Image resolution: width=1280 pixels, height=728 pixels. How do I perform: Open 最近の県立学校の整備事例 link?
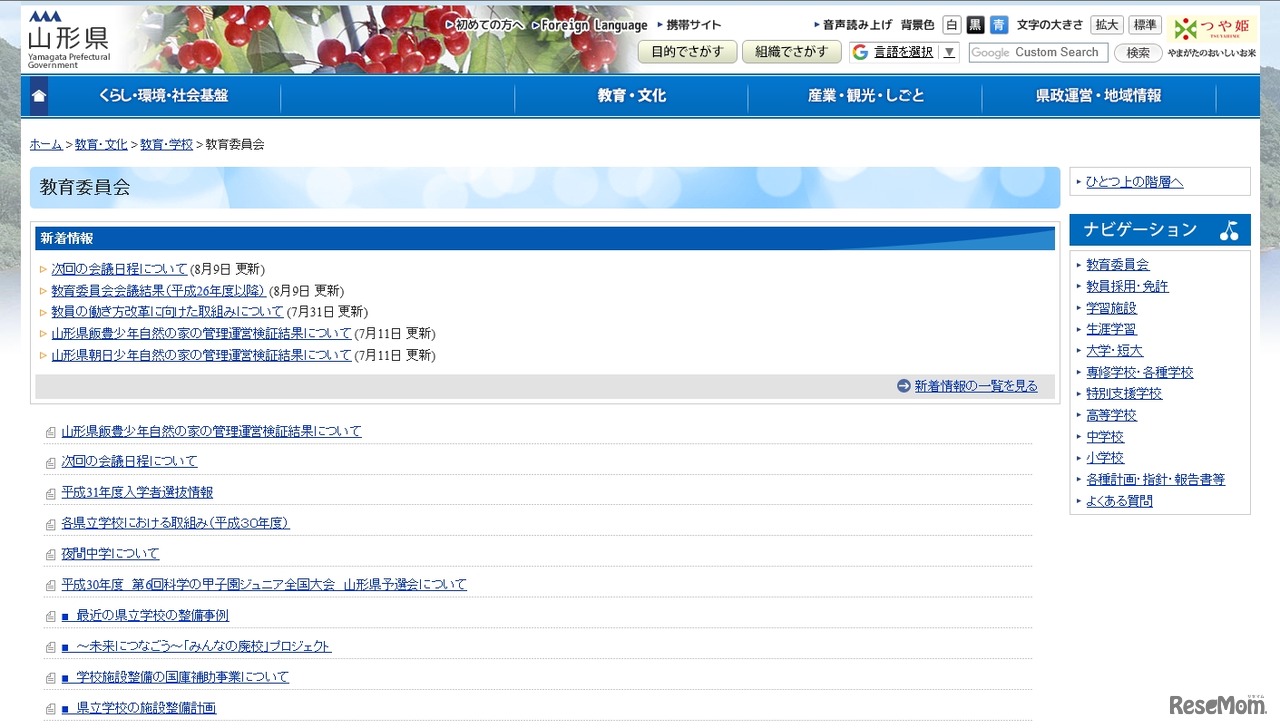point(145,616)
